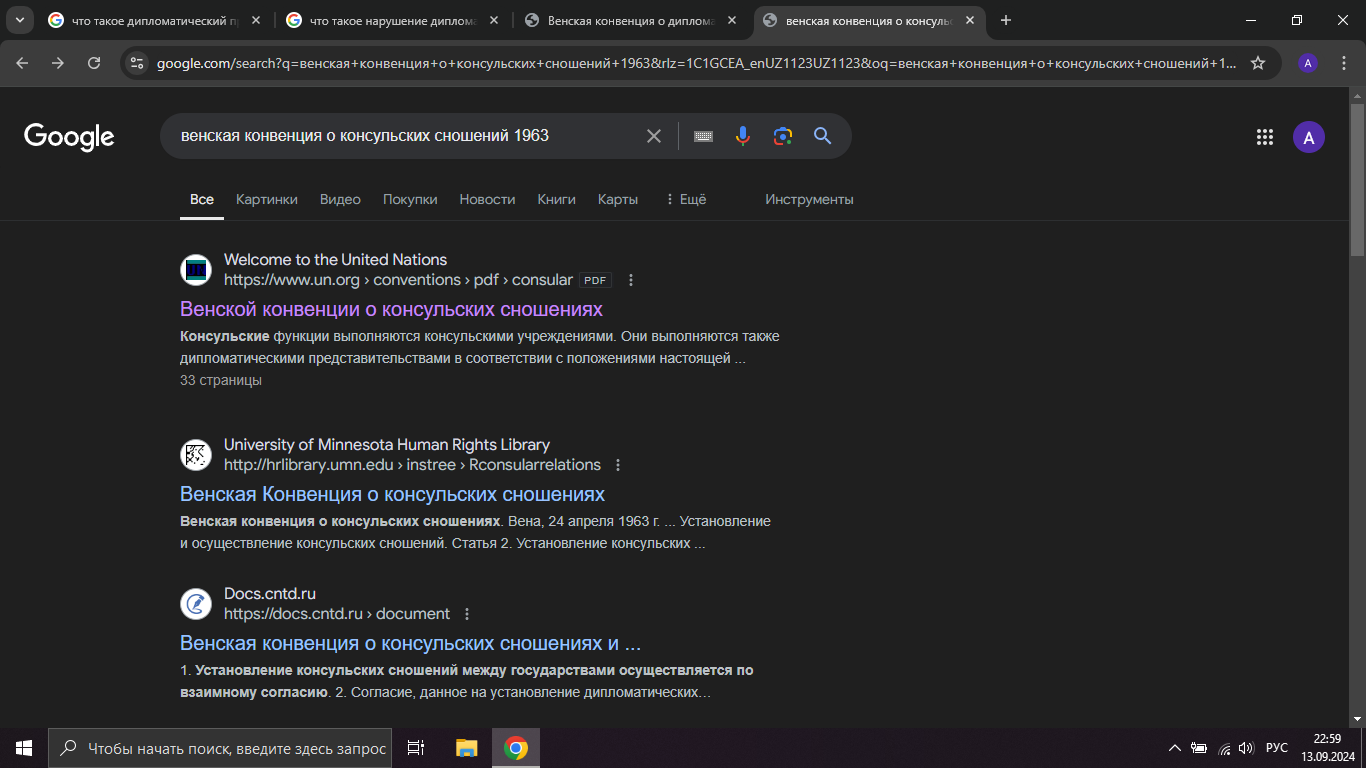This screenshot has height=768, width=1366.
Task: Click the University of Minnesota favicon
Action: point(196,455)
